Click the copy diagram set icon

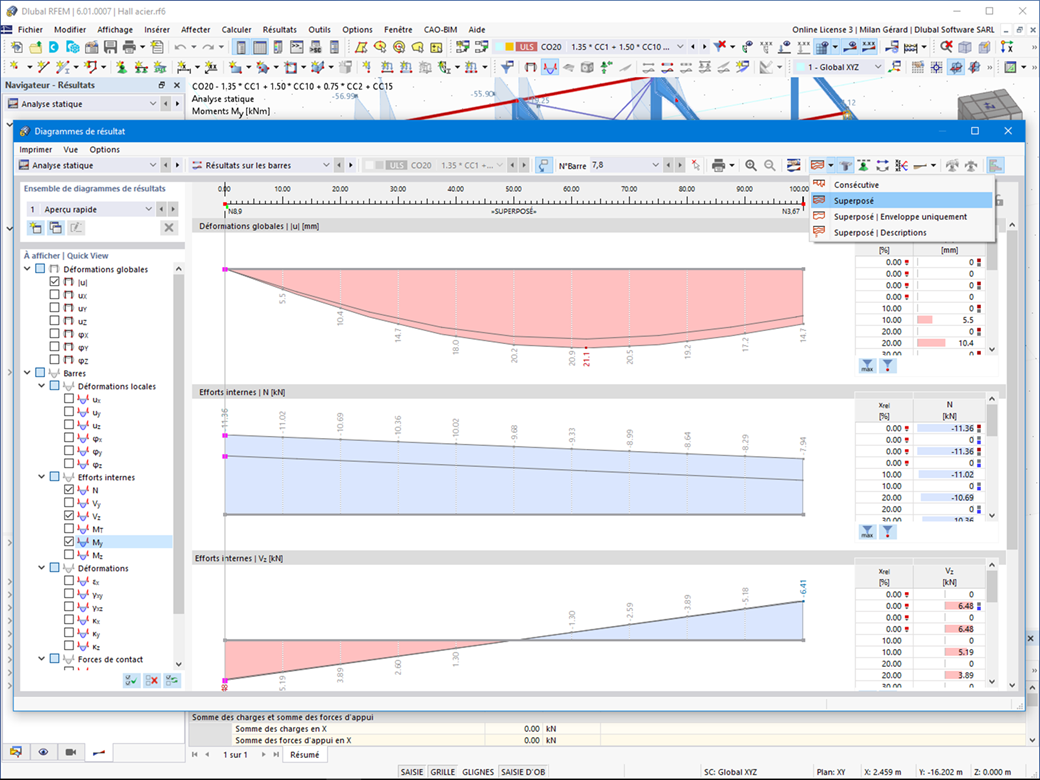(x=56, y=228)
